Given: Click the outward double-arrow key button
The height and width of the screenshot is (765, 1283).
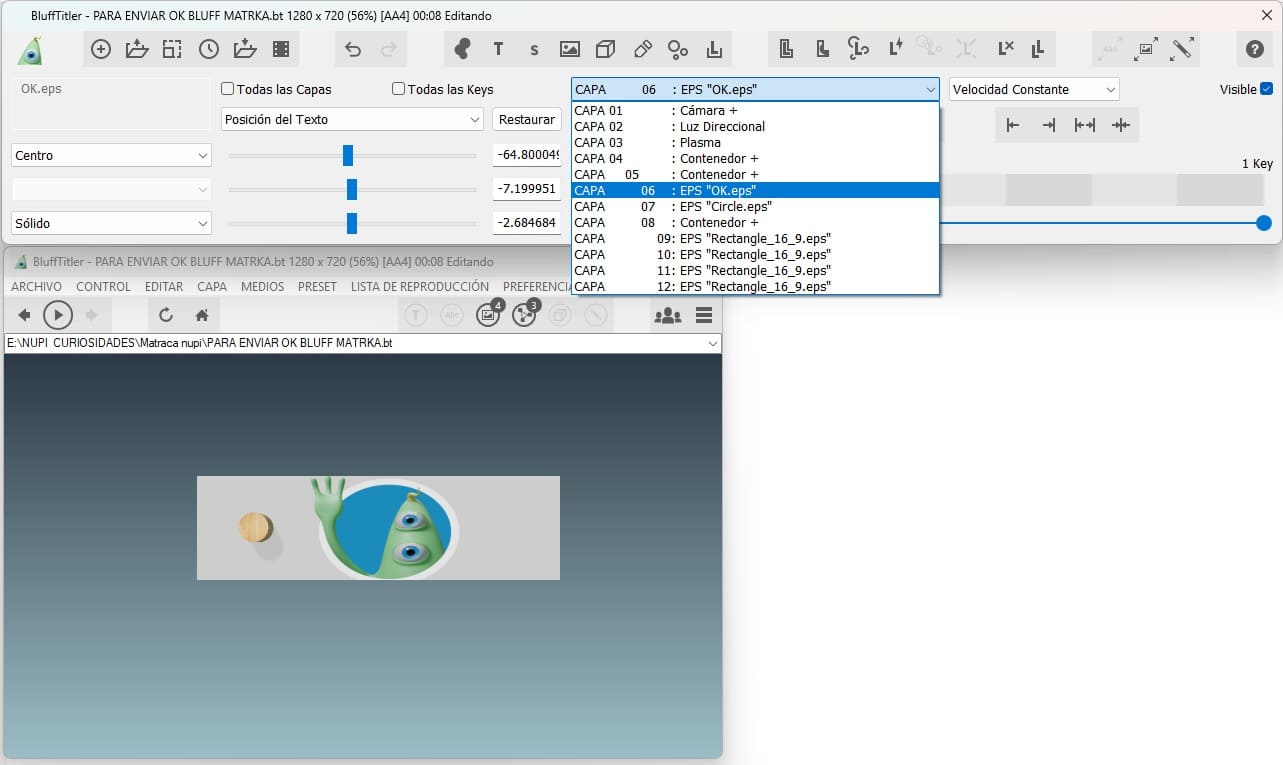Looking at the screenshot, I should point(1085,125).
